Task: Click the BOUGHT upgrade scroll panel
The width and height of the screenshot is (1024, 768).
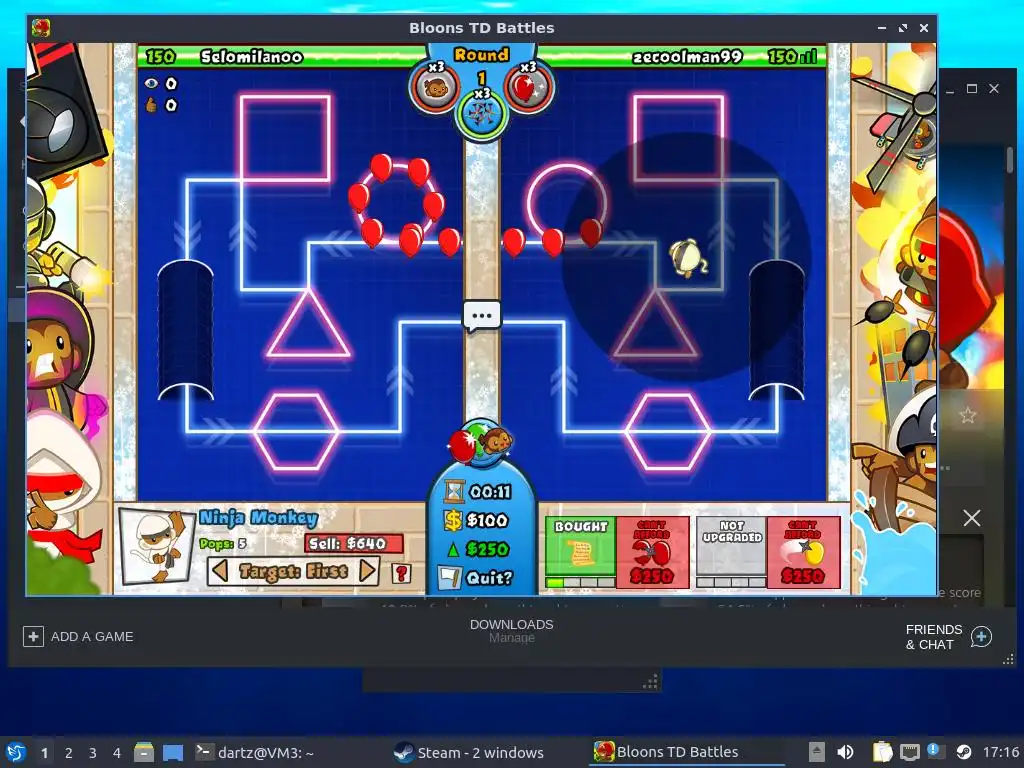Action: pos(581,547)
